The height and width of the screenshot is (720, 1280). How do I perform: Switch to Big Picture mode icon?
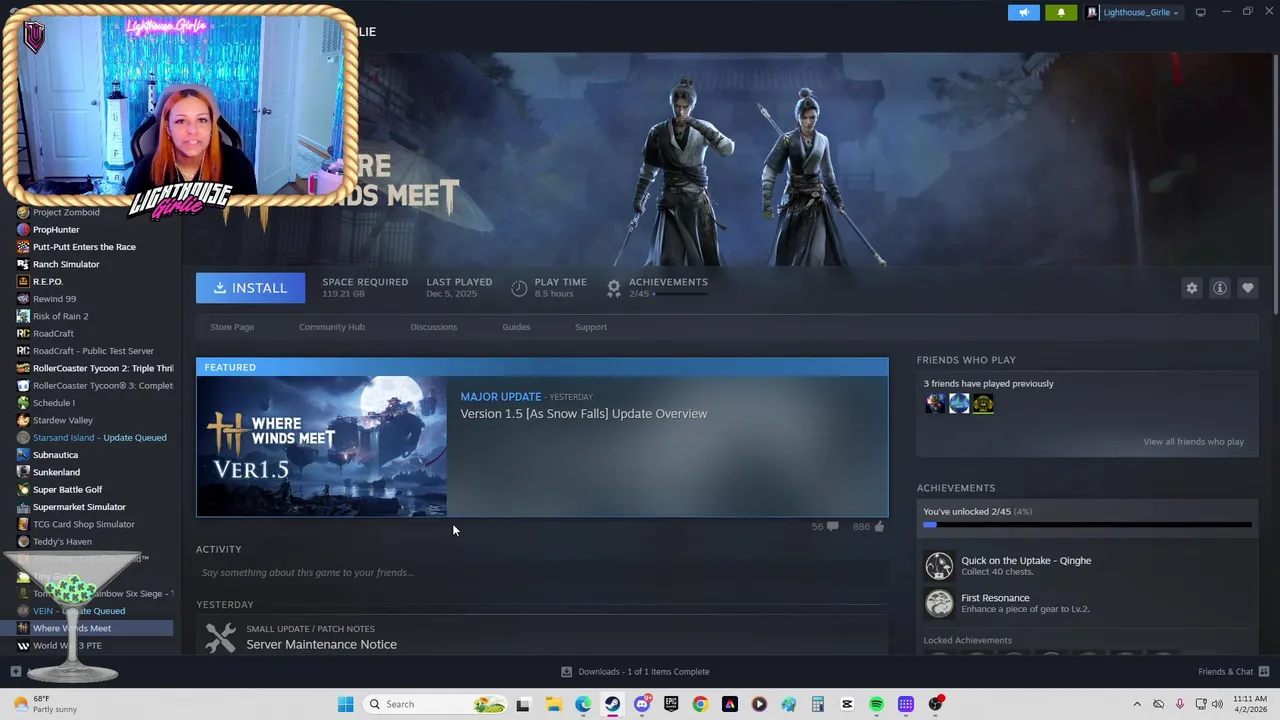pyautogui.click(x=1200, y=12)
